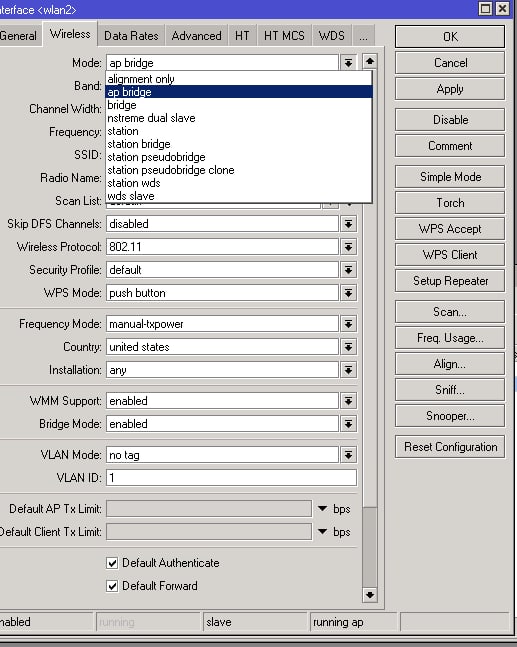
Task: Select 'station' mode option
Action: pos(239,131)
